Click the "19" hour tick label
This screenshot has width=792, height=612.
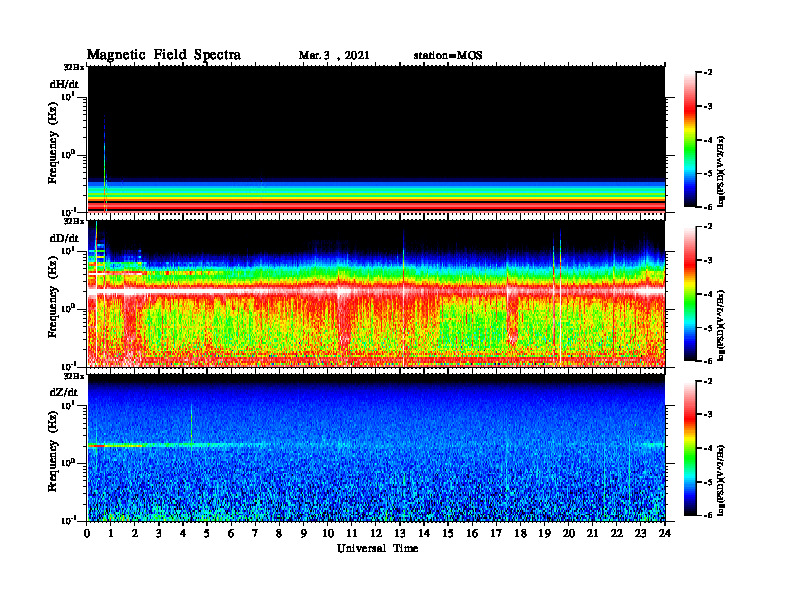click(544, 533)
